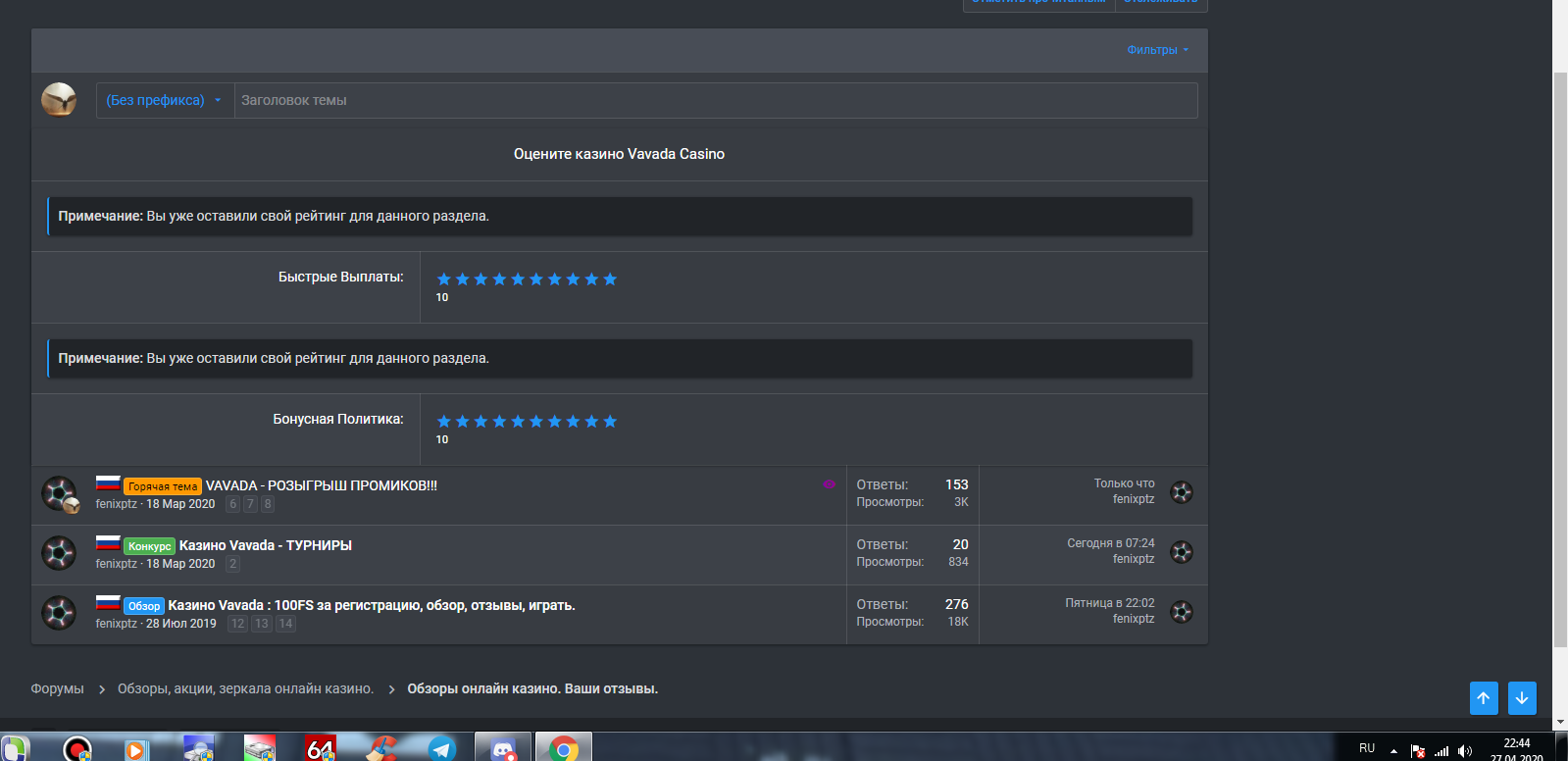
Task: Click the Обзор prefix label
Action: tap(144, 606)
